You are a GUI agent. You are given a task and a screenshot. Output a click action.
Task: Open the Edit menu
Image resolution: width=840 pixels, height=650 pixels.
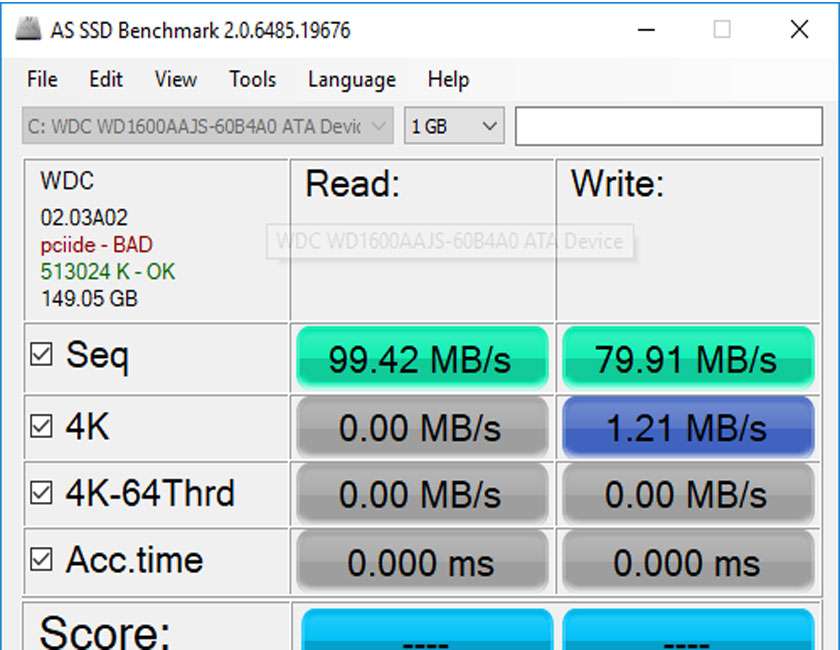click(x=105, y=79)
